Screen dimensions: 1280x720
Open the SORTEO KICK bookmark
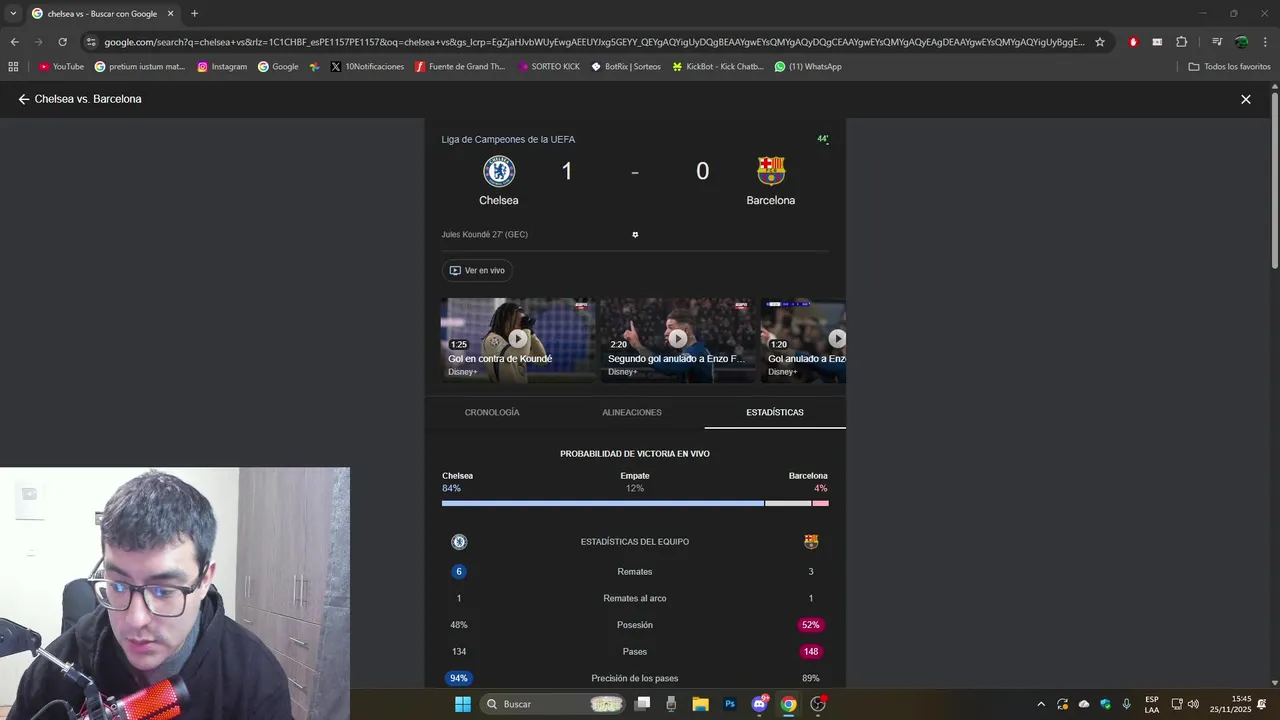(x=548, y=67)
